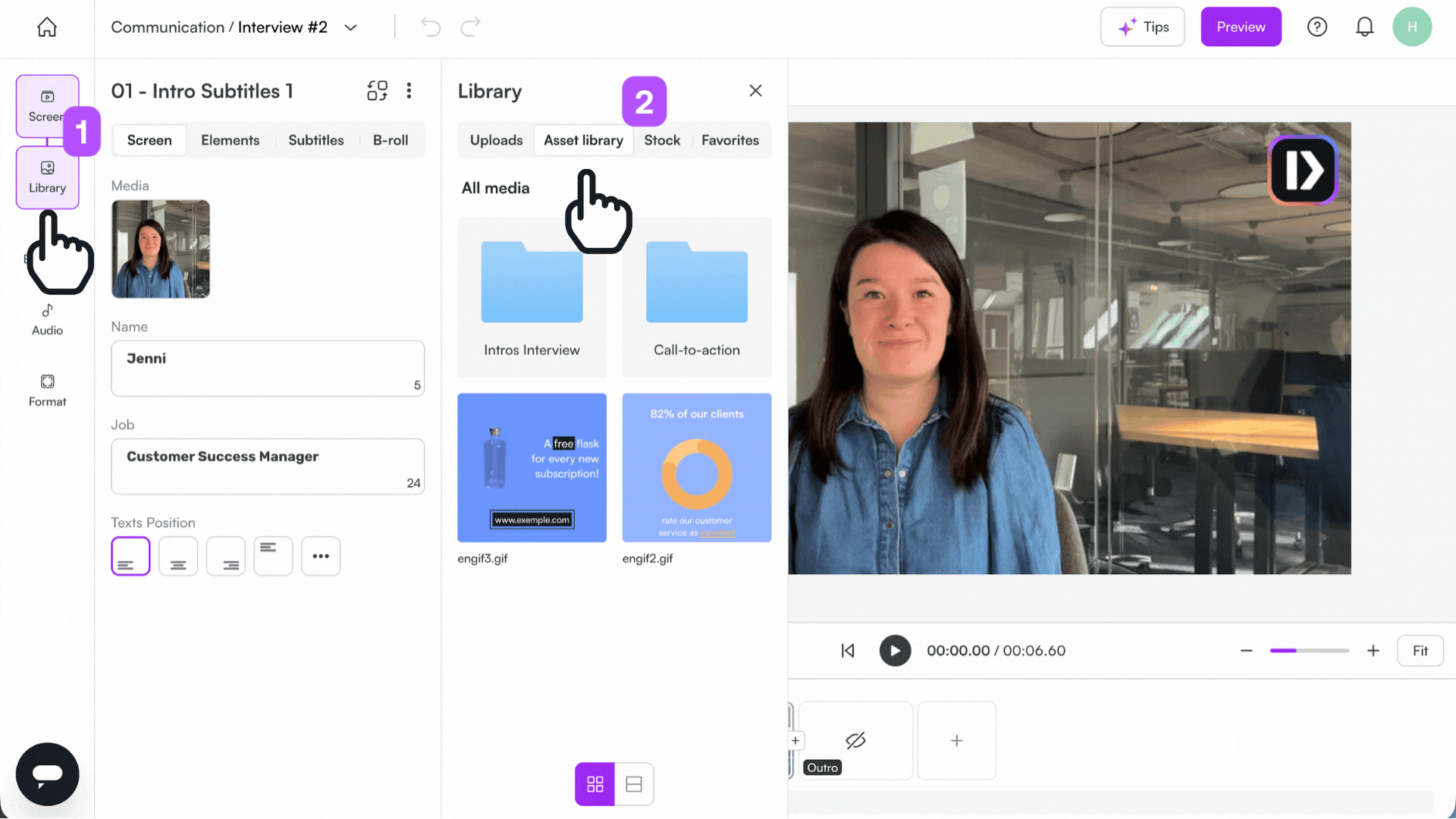Show more Texts Position options via ellipsis
1456x819 pixels.
[x=321, y=556]
